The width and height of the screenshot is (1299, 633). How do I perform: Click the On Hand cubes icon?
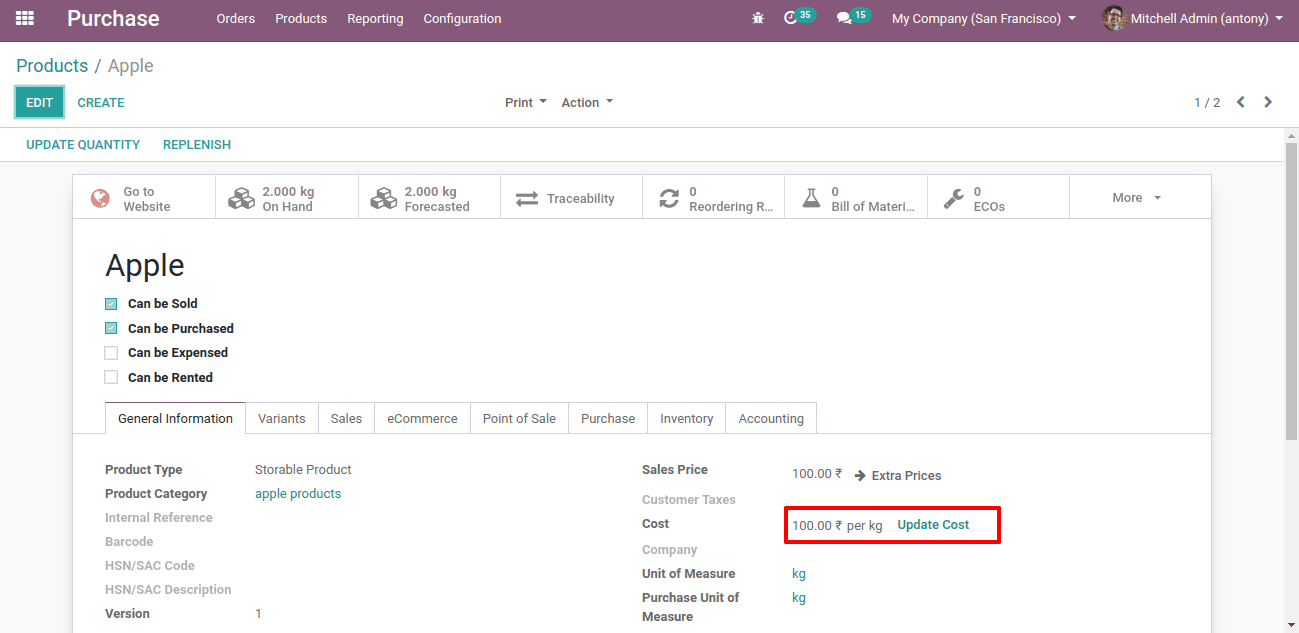(x=241, y=198)
